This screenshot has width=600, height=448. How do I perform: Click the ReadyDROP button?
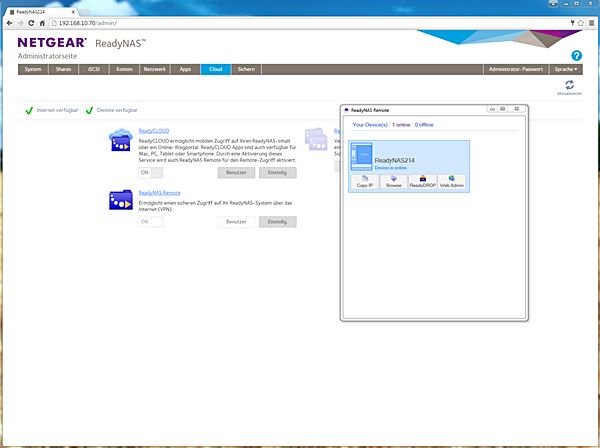[423, 182]
